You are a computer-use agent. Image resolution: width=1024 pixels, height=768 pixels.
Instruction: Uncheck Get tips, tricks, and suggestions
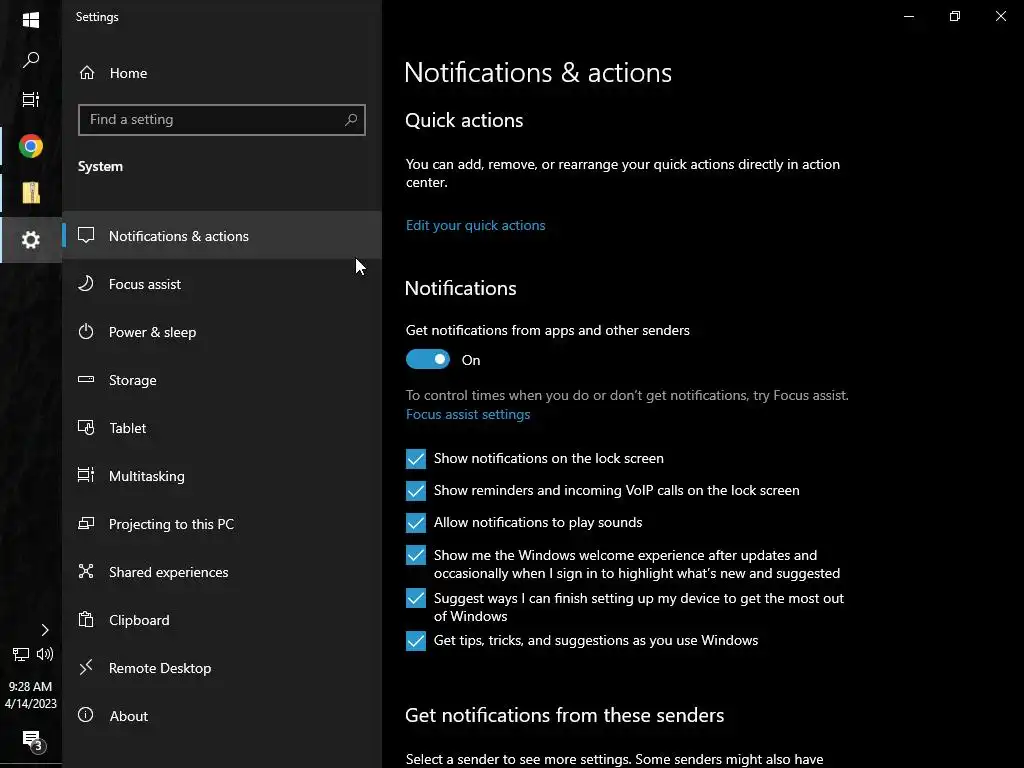[x=416, y=641]
